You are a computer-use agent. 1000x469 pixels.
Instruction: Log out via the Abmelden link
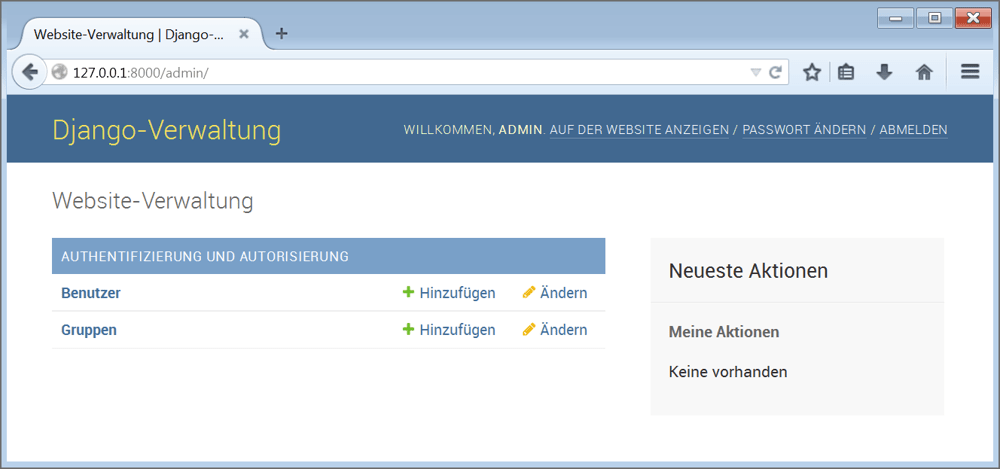[913, 130]
